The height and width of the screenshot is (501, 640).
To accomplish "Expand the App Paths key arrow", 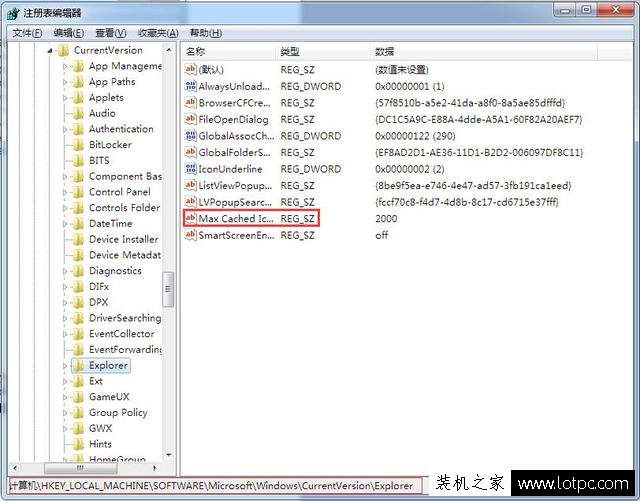I will 65,82.
